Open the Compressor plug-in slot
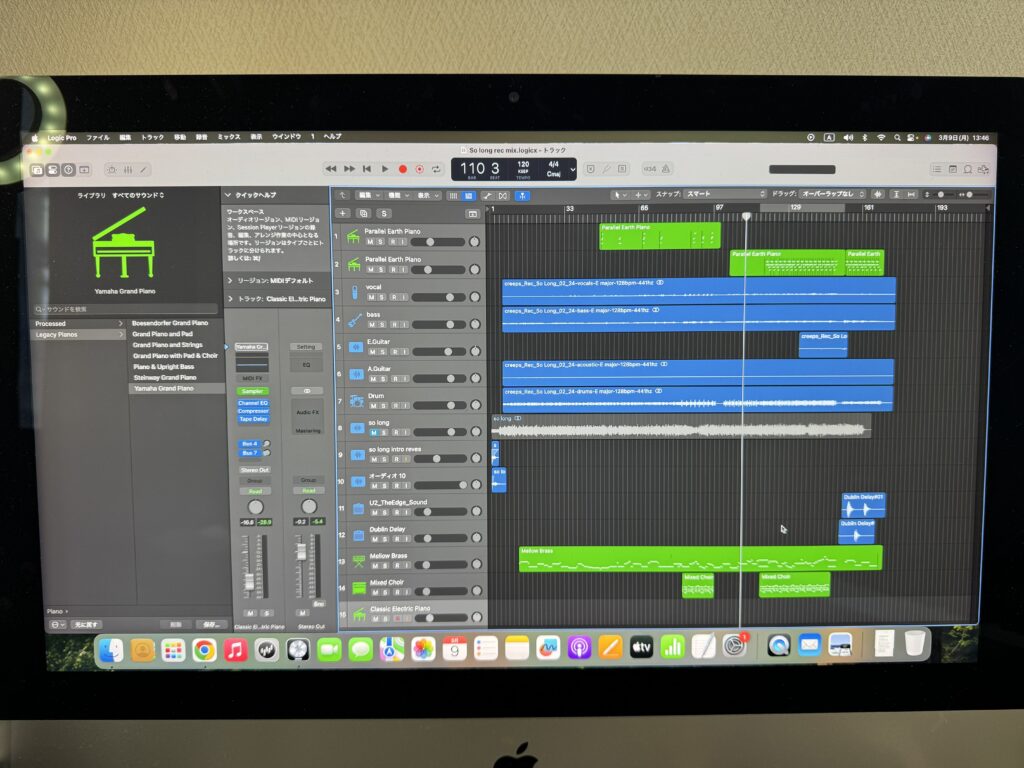Viewport: 1024px width, 768px height. (253, 411)
